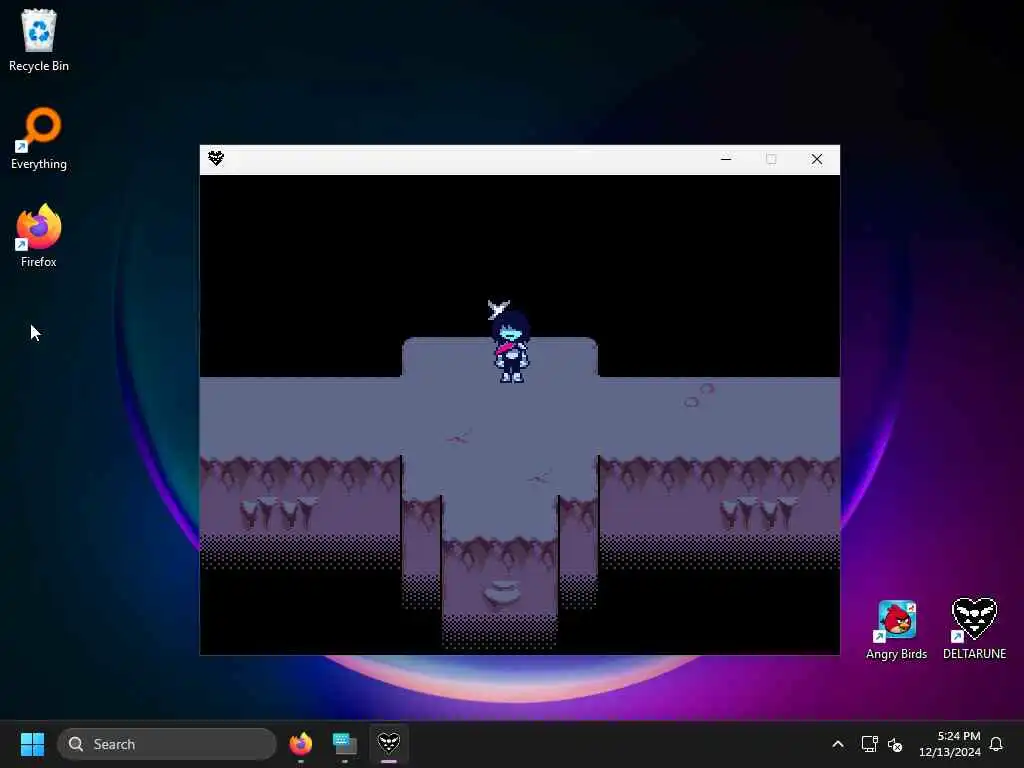Screen dimensions: 1024x768
Task: Close the DELTARUNE game window
Action: pos(817,159)
